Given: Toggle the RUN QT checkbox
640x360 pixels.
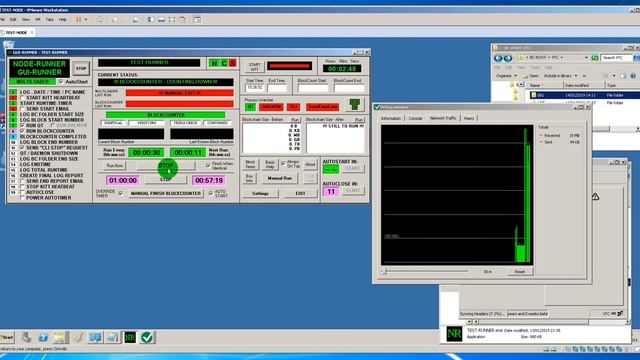Looking at the screenshot, I should click(22, 125).
